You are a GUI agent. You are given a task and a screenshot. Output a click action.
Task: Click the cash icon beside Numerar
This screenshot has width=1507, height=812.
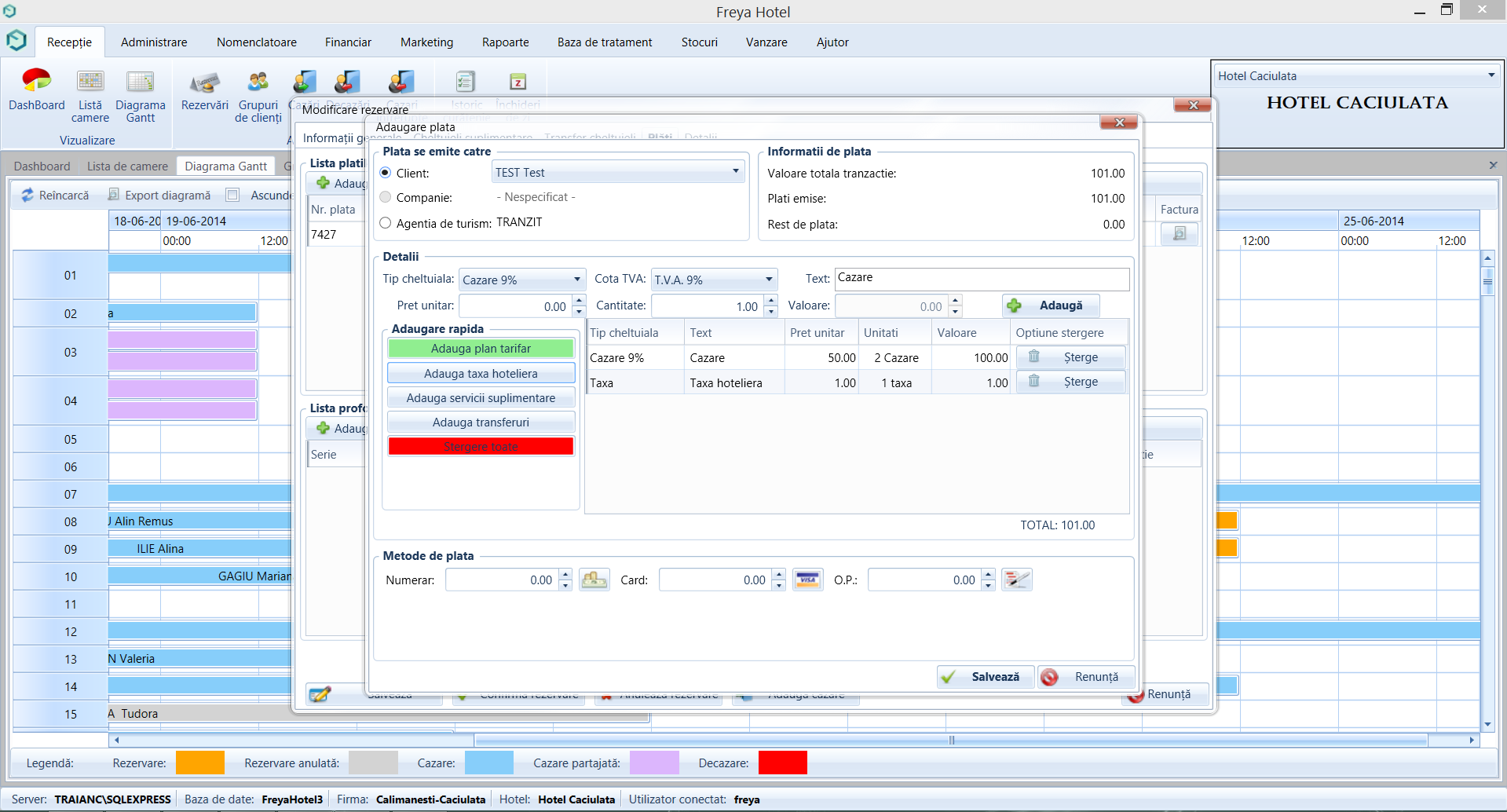point(594,580)
